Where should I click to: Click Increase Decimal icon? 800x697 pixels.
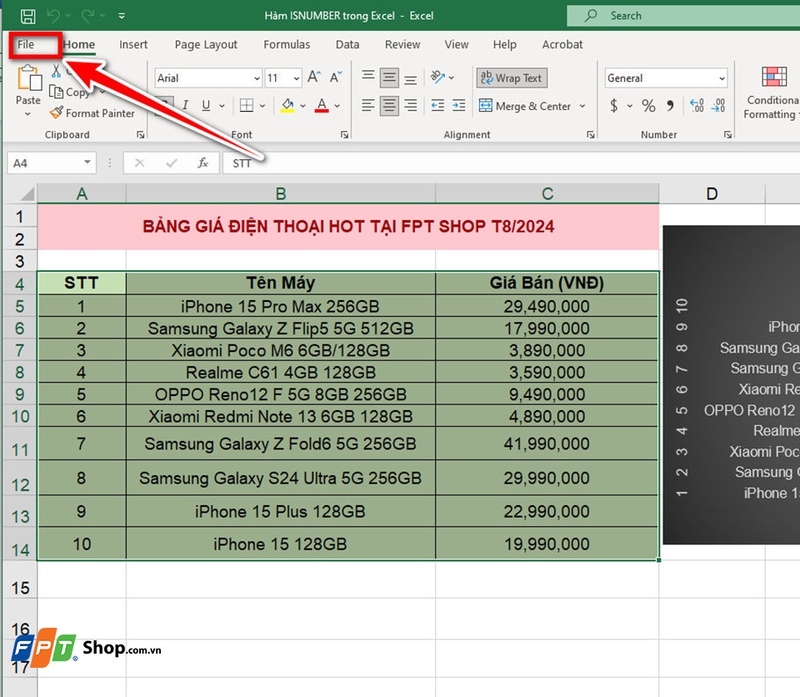pos(696,104)
